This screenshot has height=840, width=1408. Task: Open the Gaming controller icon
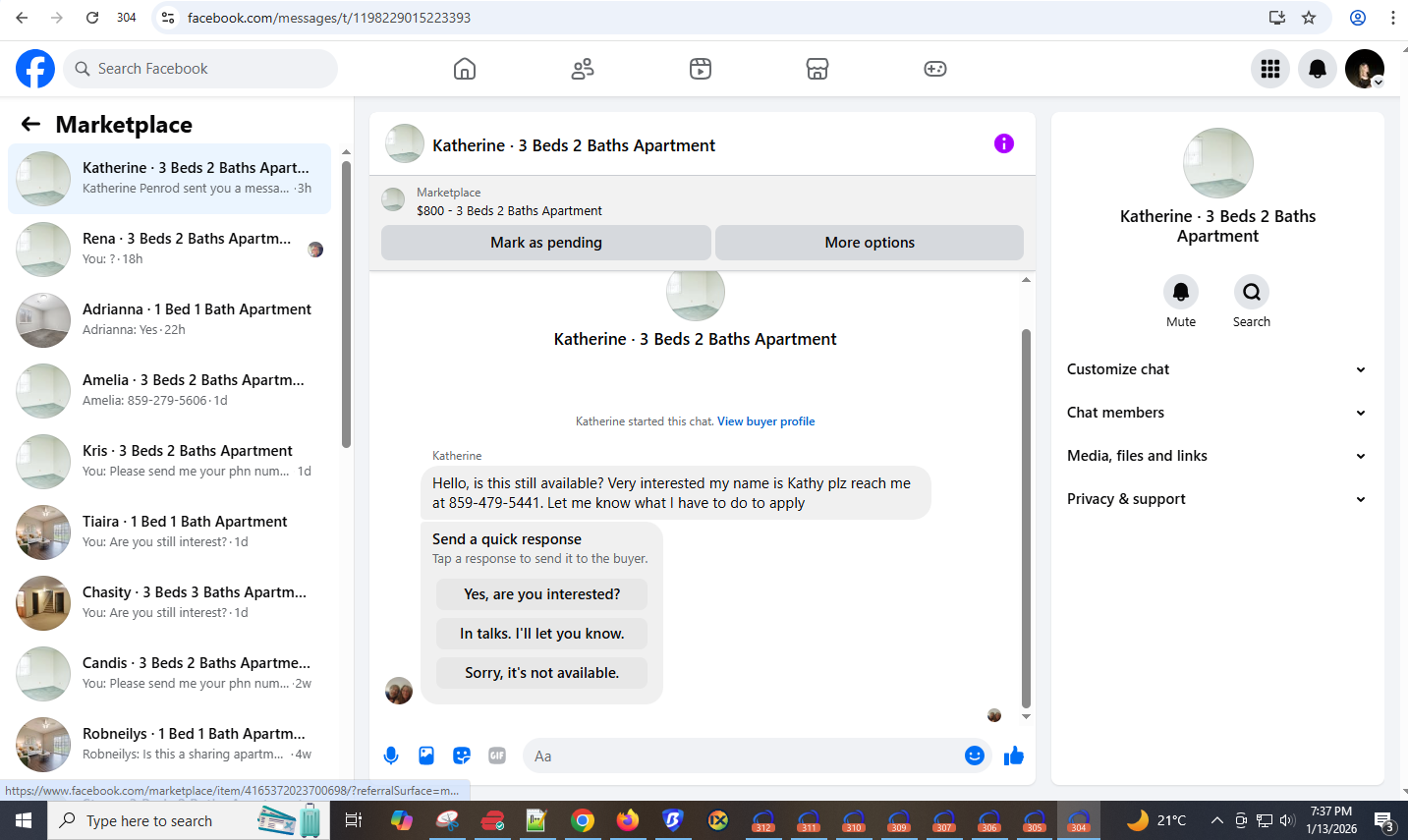pyautogui.click(x=935, y=69)
